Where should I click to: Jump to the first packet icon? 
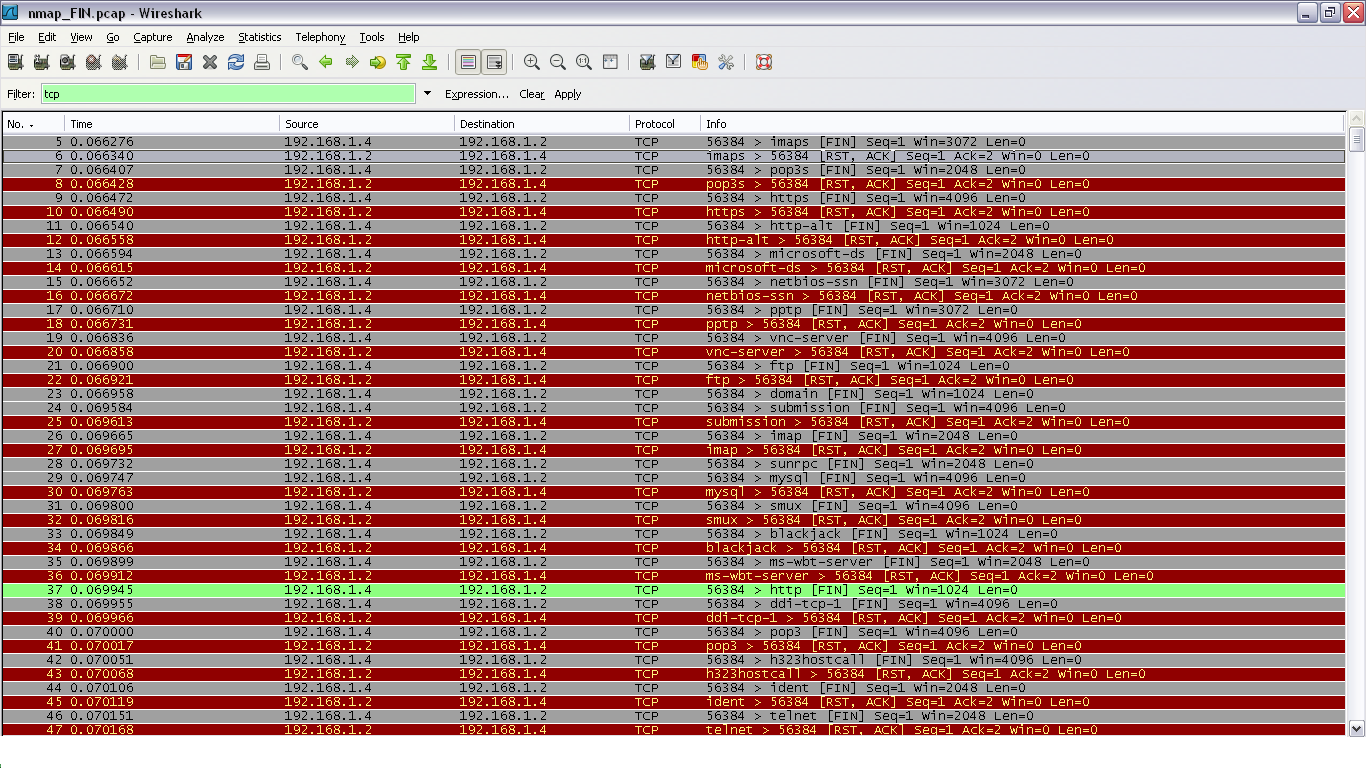pos(404,62)
